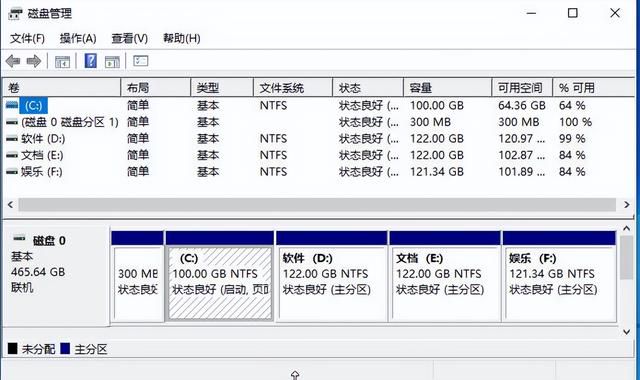This screenshot has height=380, width=640.
Task: Sort by the % 可用 column header
Action: point(594,88)
